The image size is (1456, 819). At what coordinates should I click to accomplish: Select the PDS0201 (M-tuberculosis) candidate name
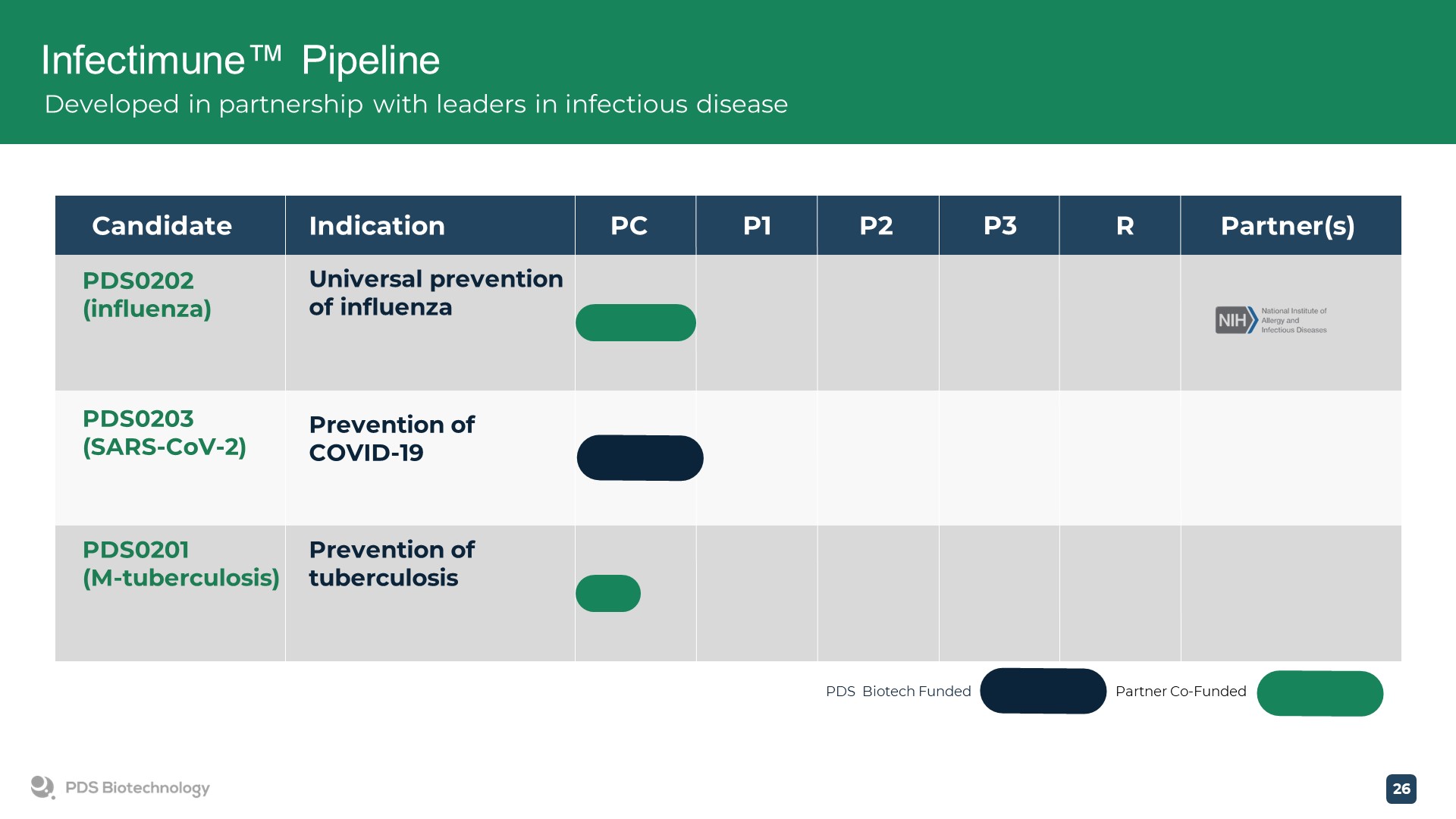click(x=180, y=564)
